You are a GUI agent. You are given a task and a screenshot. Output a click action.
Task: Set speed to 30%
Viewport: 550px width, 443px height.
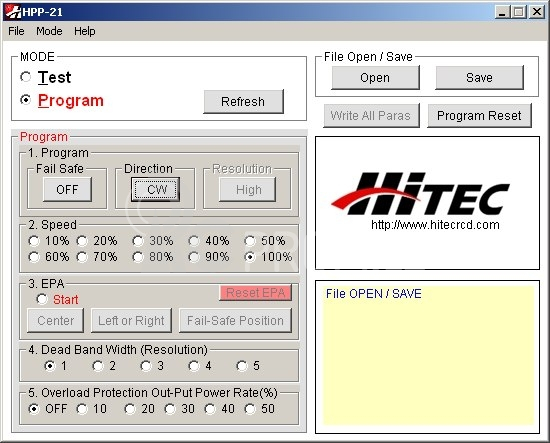pyautogui.click(x=138, y=241)
